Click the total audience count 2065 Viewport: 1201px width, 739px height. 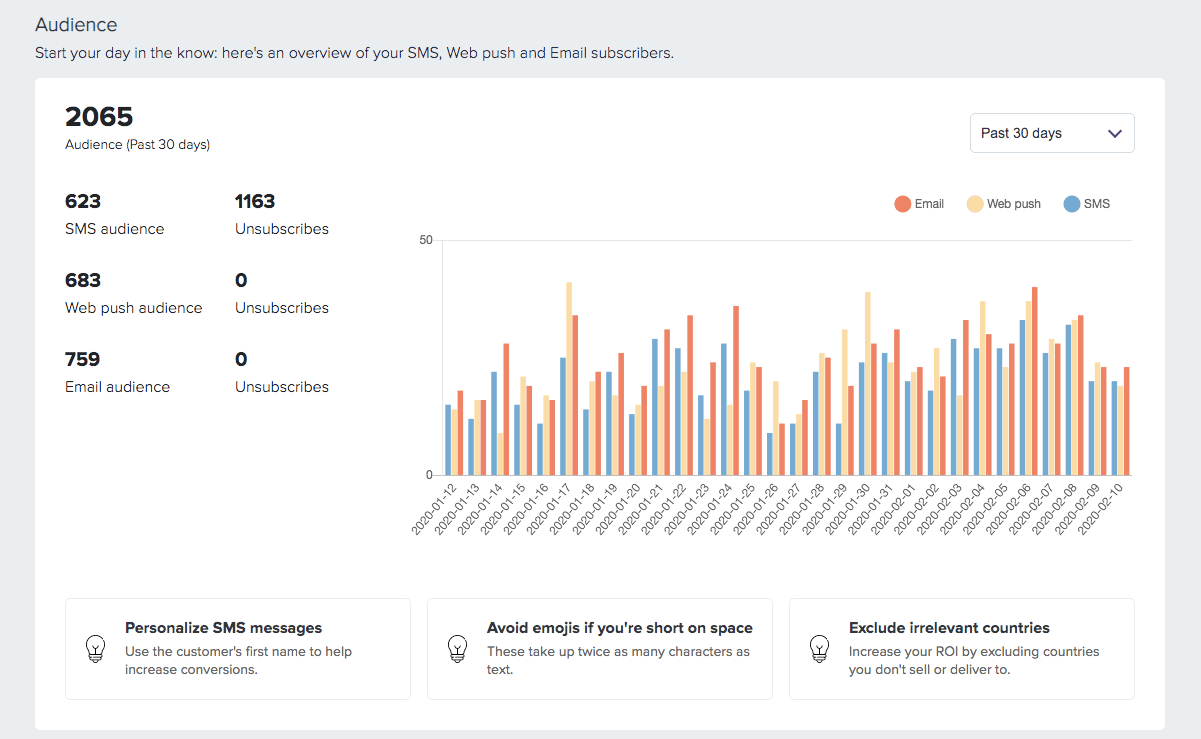click(99, 116)
